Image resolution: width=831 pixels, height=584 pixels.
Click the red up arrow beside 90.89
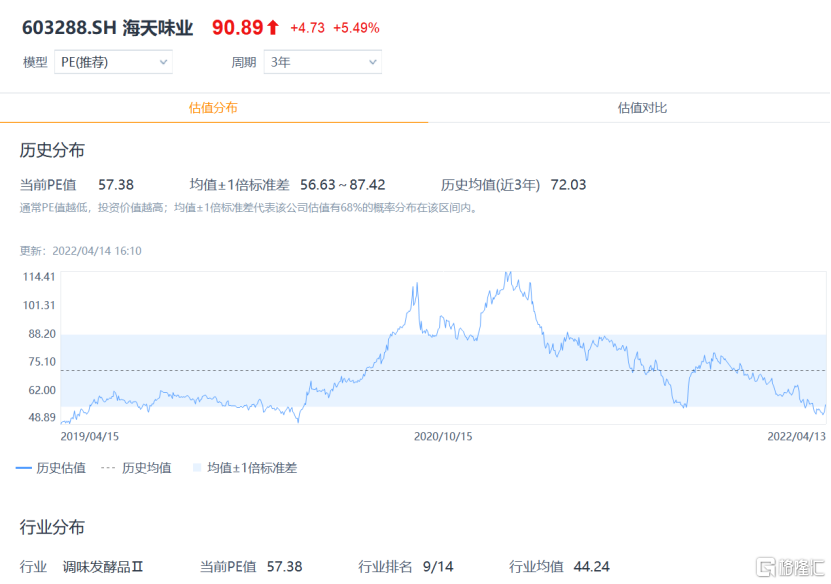pos(273,28)
